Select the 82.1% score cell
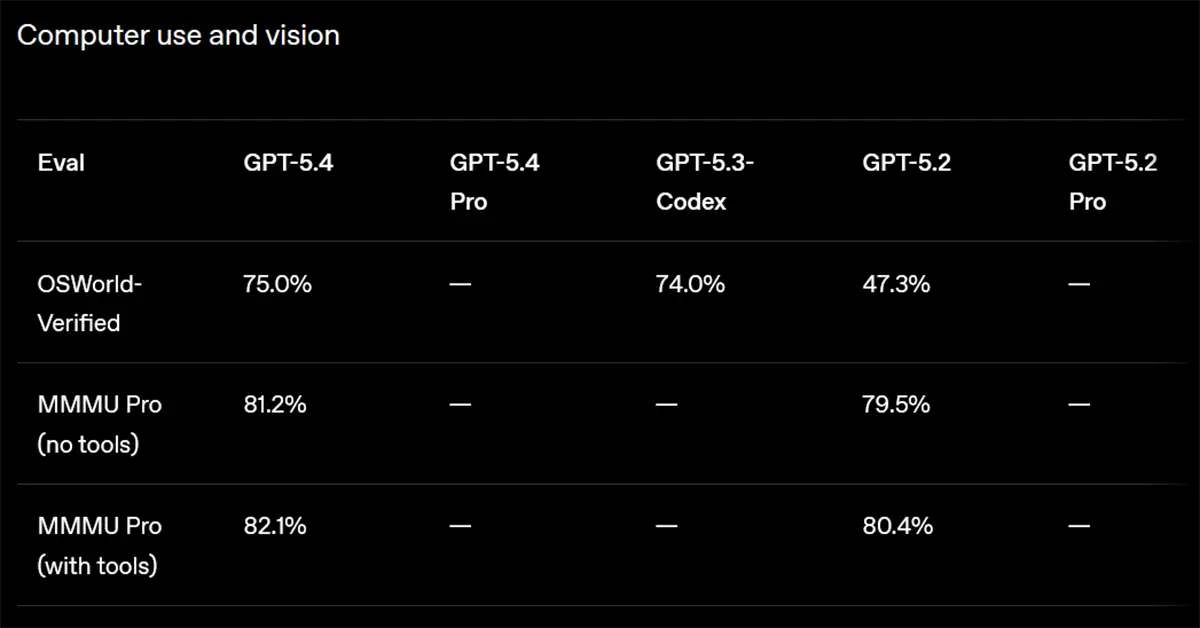Screen dimensions: 1200x628 click(x=274, y=526)
